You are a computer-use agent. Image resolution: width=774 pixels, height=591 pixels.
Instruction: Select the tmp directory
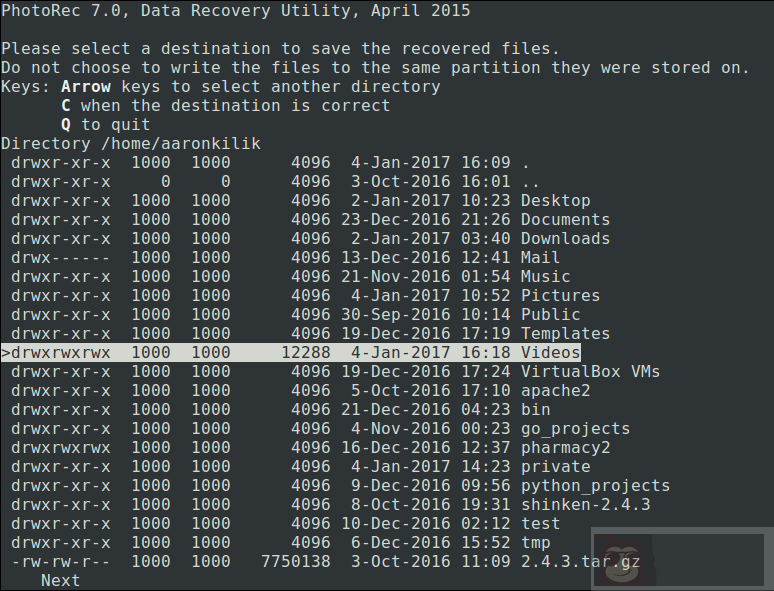pos(535,543)
